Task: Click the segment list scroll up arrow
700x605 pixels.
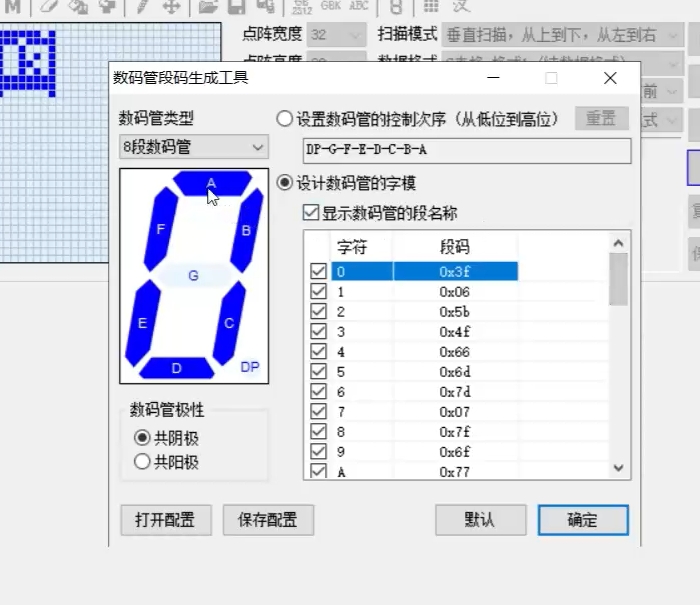Action: [x=618, y=243]
